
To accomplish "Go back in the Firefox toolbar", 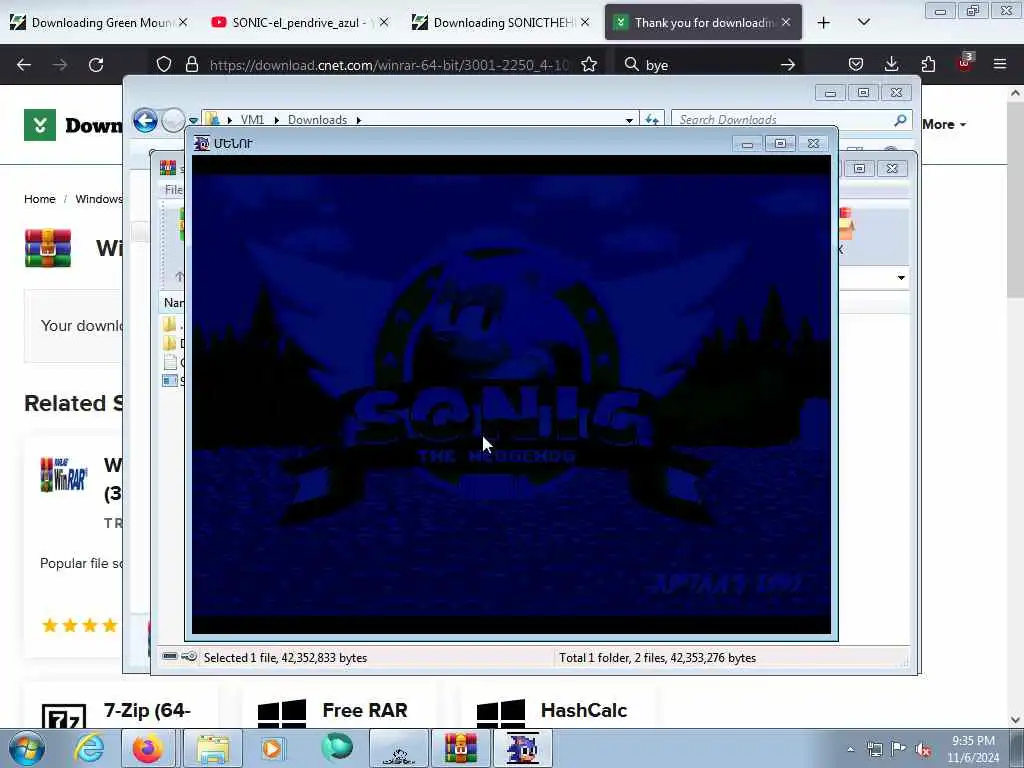I will coord(24,65).
